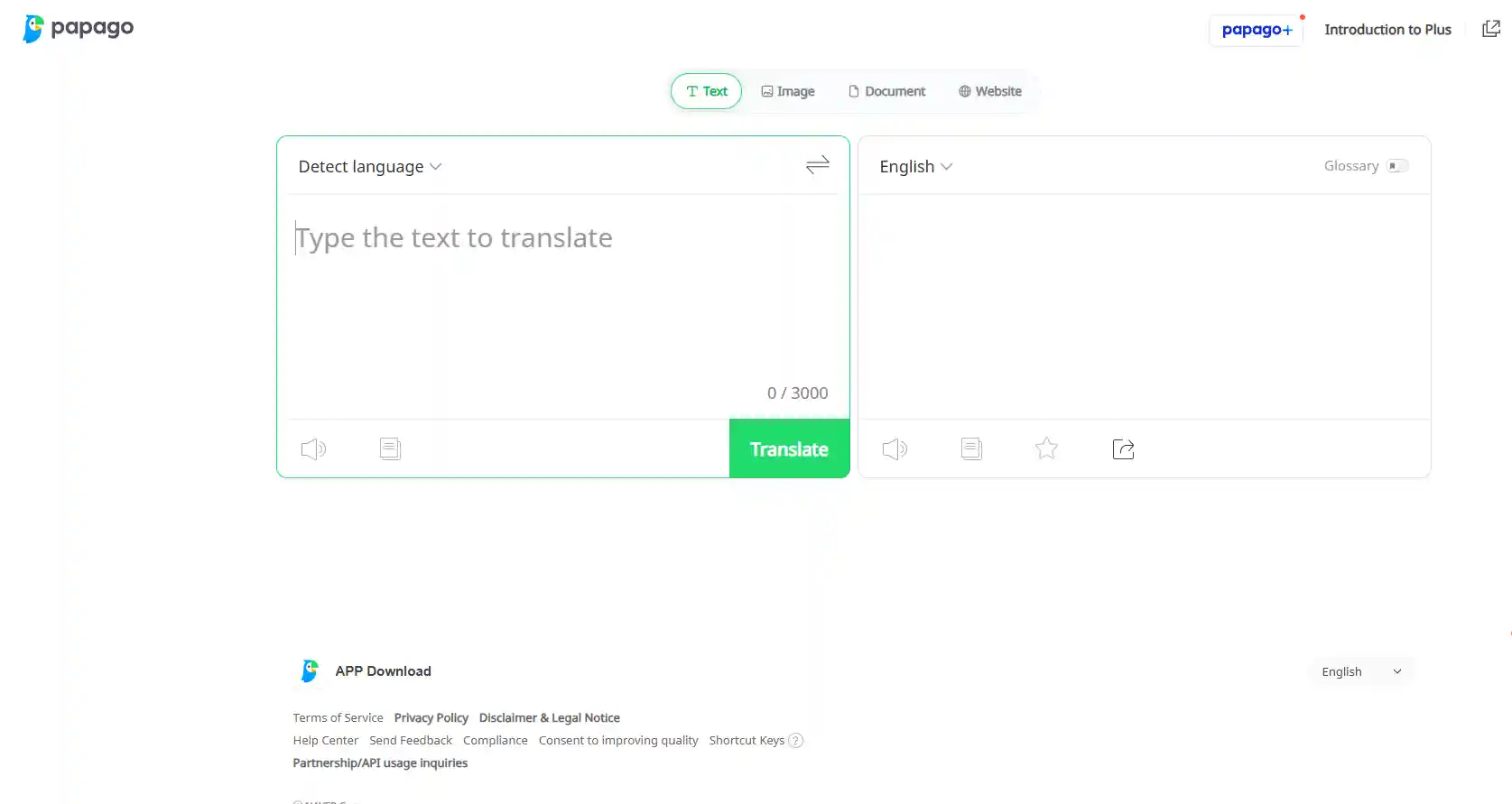Open Terms of Service

338,718
